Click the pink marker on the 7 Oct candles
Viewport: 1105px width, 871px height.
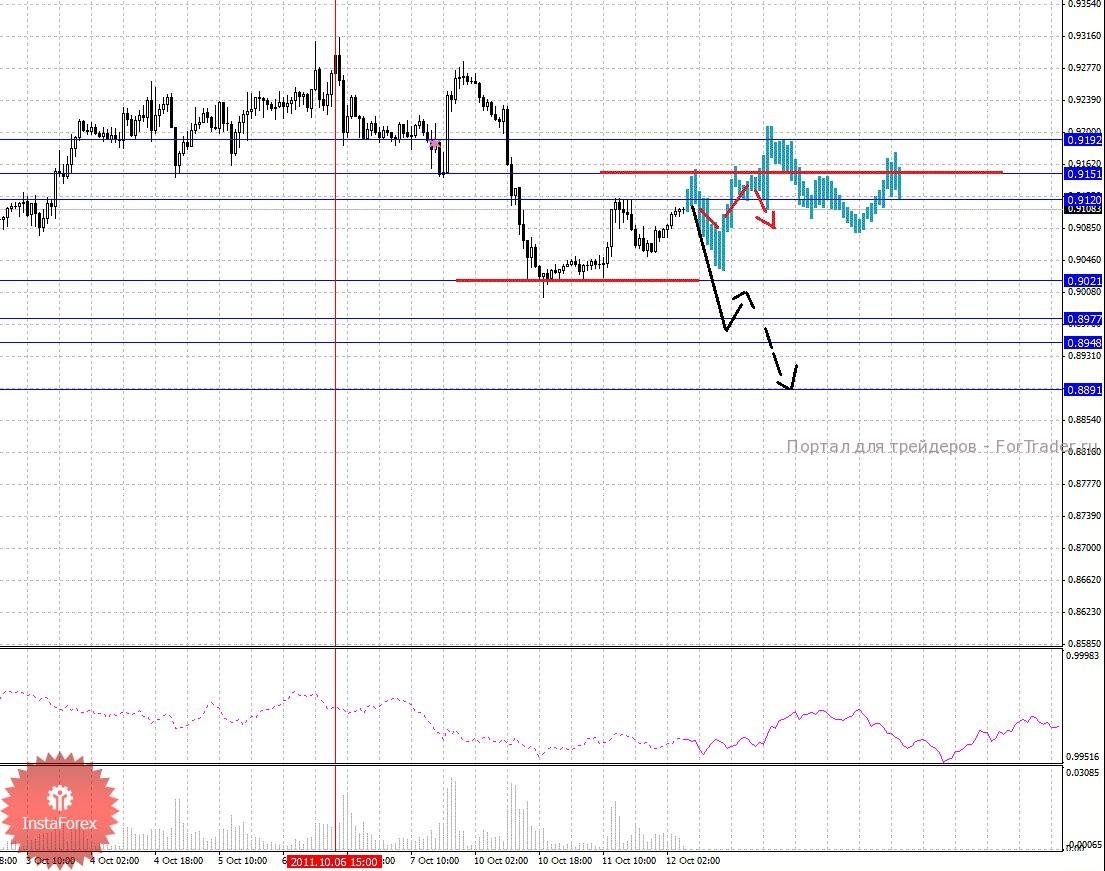pos(434,145)
